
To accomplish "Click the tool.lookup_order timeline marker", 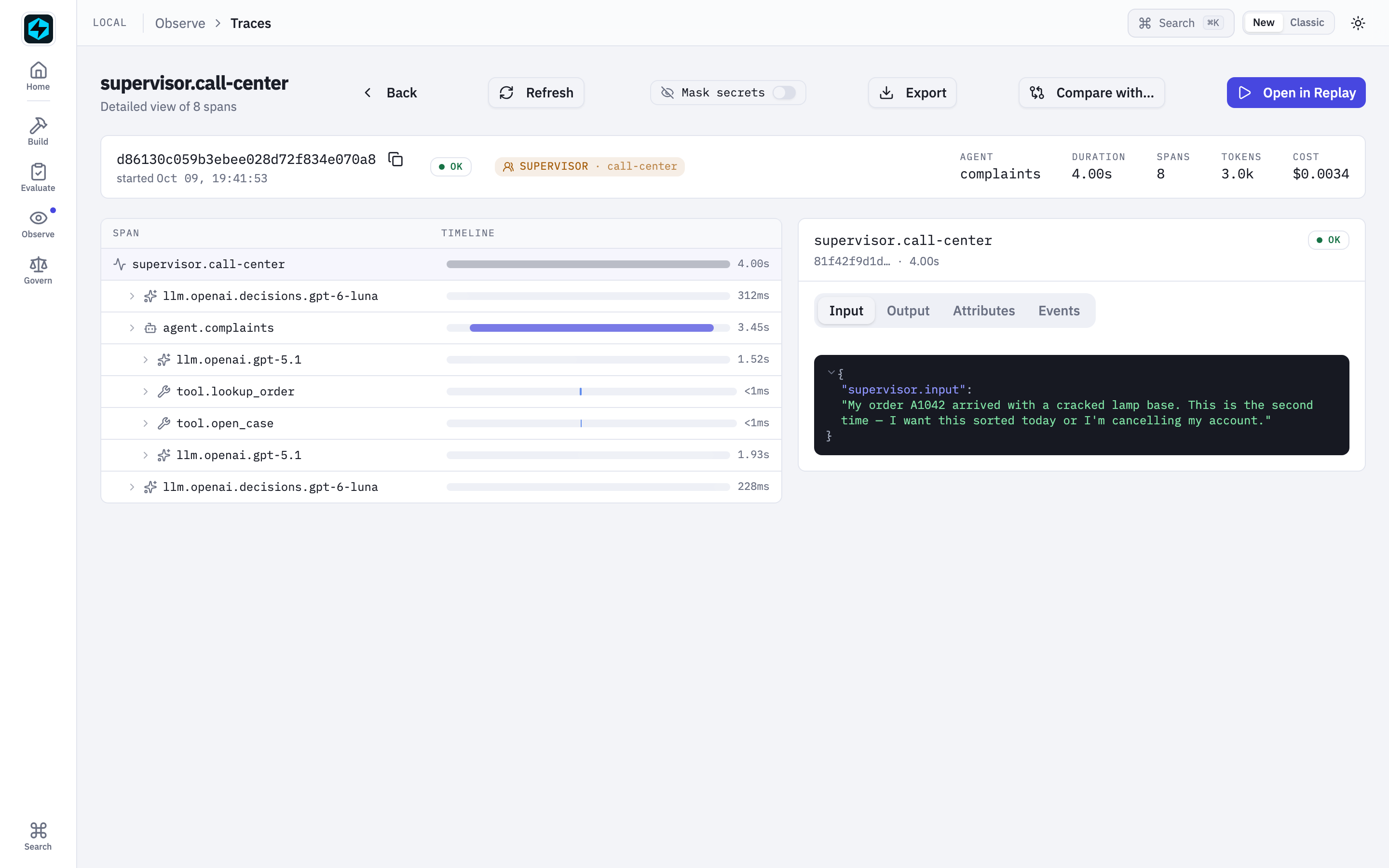I will point(580,392).
